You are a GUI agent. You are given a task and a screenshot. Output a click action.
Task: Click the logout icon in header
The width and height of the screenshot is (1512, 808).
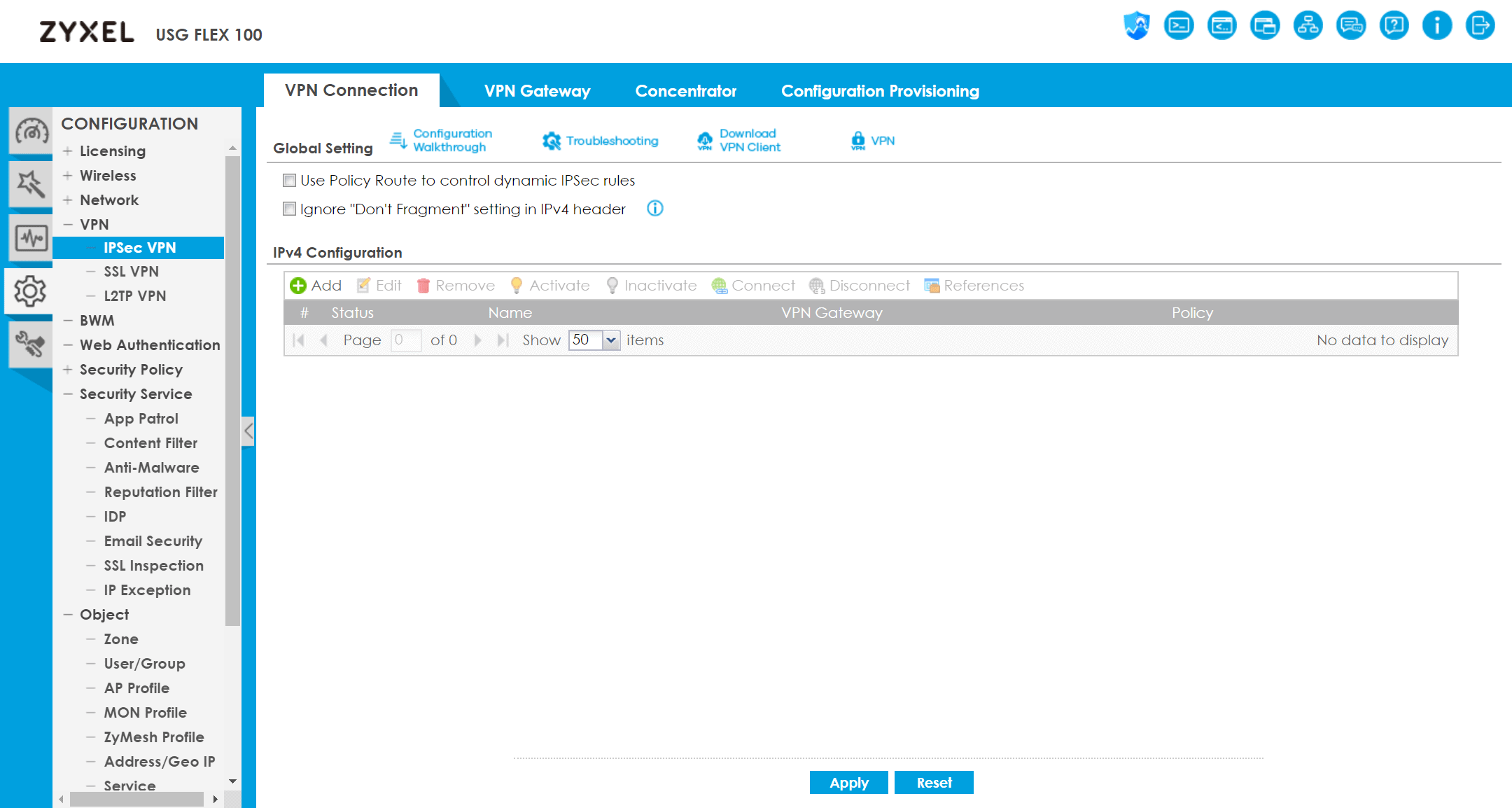[1480, 27]
